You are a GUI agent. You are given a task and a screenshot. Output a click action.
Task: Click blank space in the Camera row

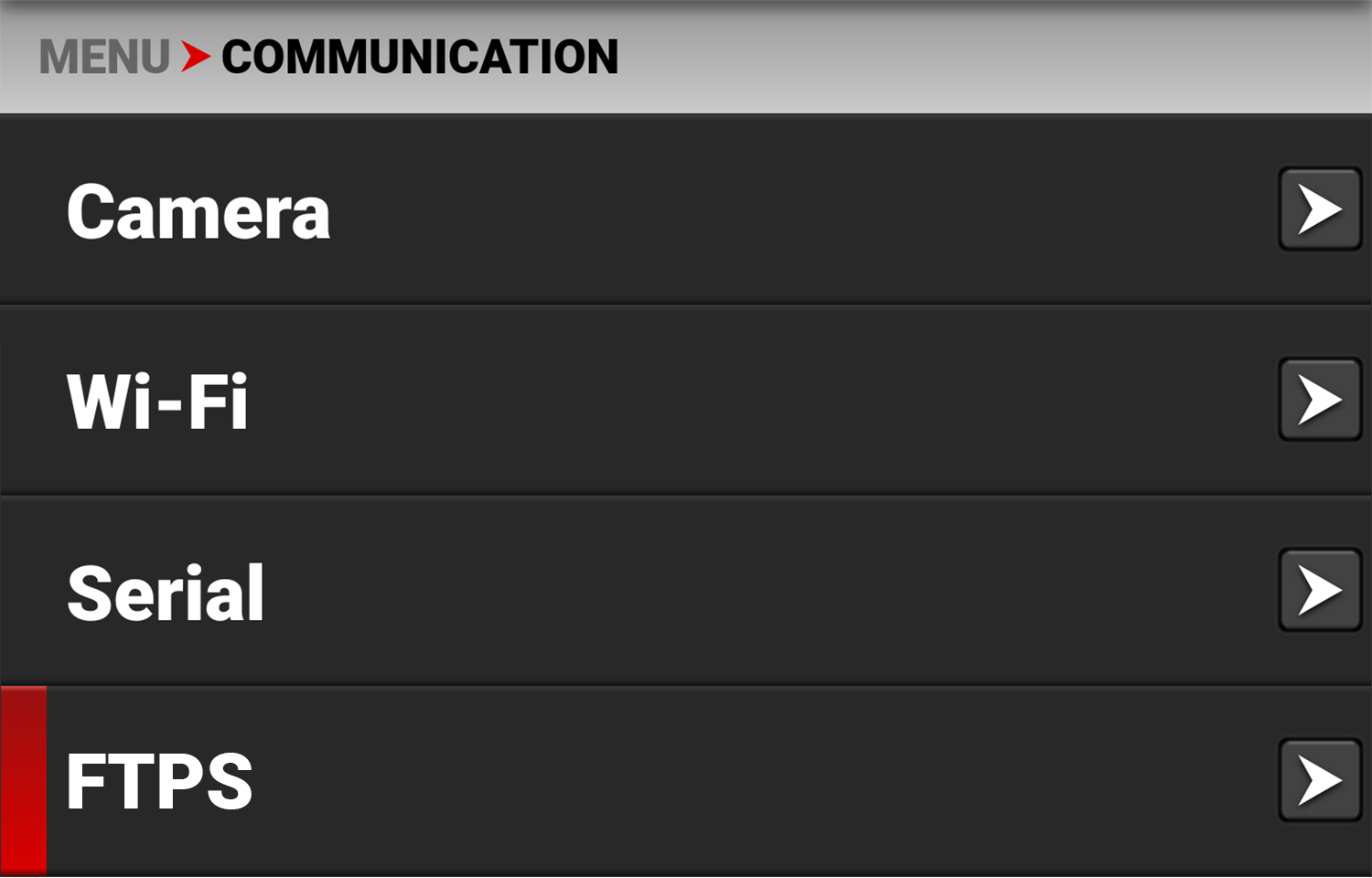777,211
